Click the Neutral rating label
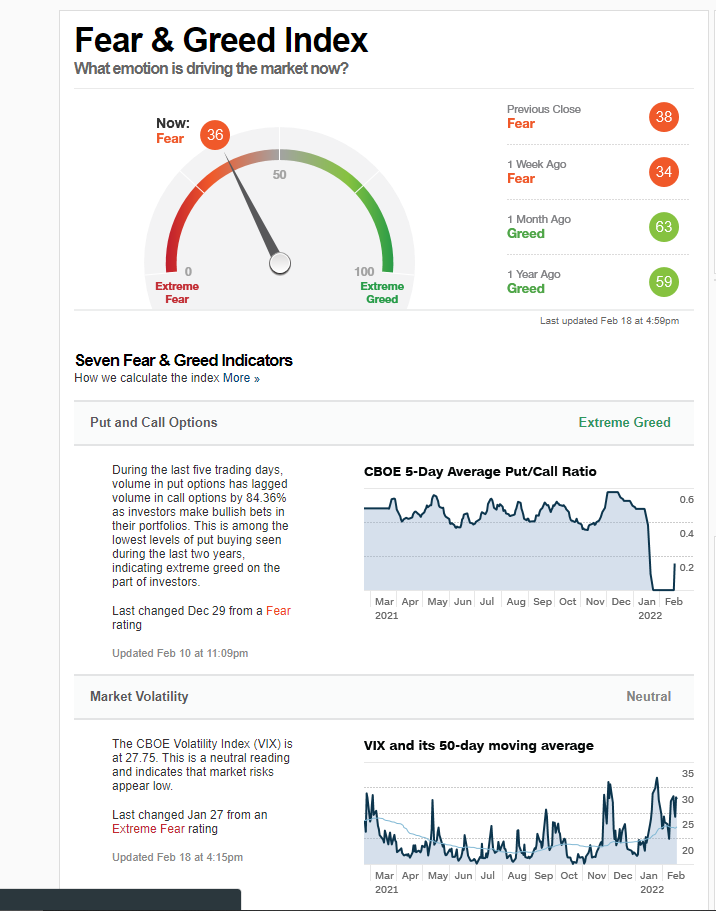Image resolution: width=716 pixels, height=911 pixels. point(648,696)
